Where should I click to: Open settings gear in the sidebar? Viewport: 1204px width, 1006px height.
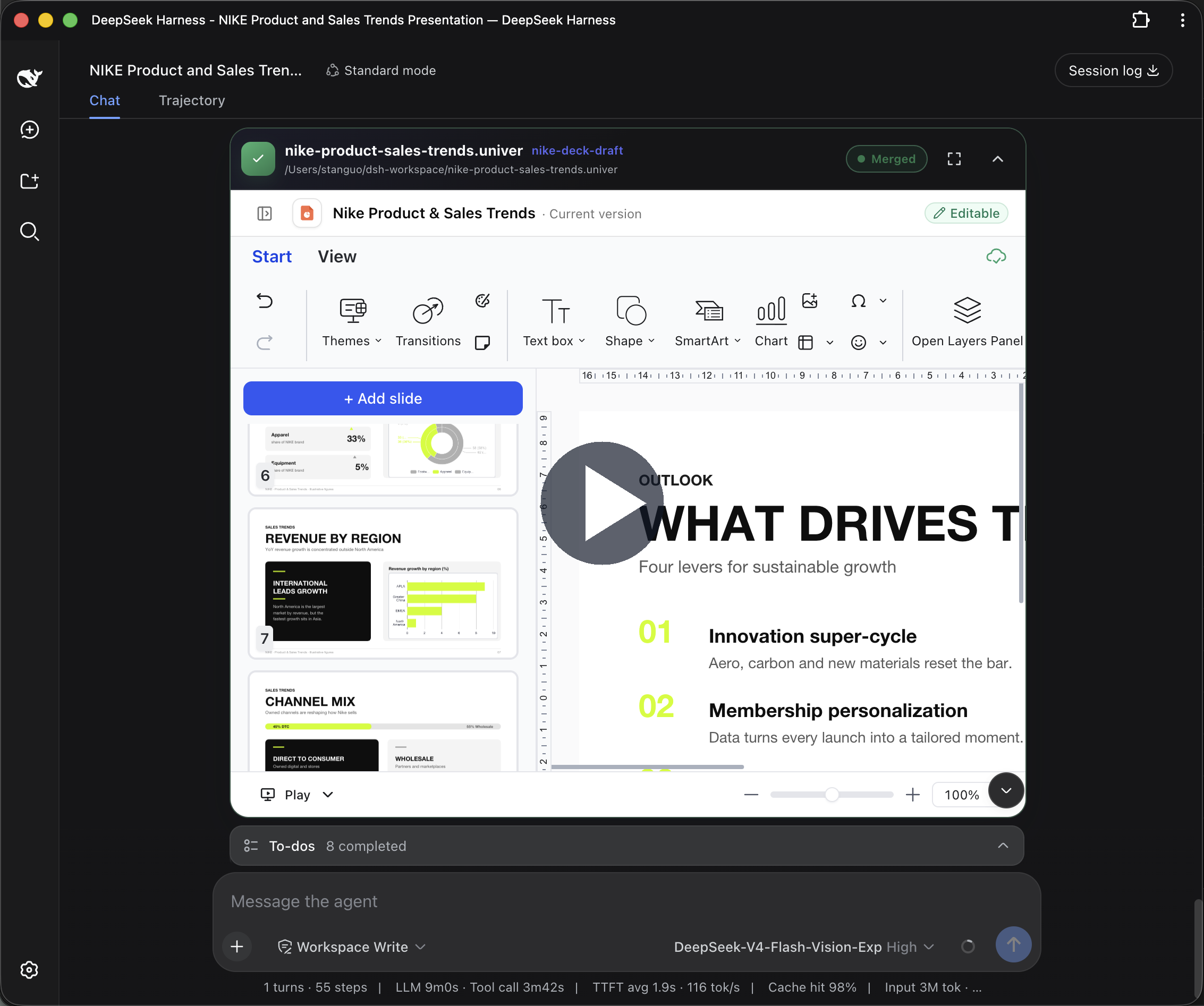[x=29, y=970]
